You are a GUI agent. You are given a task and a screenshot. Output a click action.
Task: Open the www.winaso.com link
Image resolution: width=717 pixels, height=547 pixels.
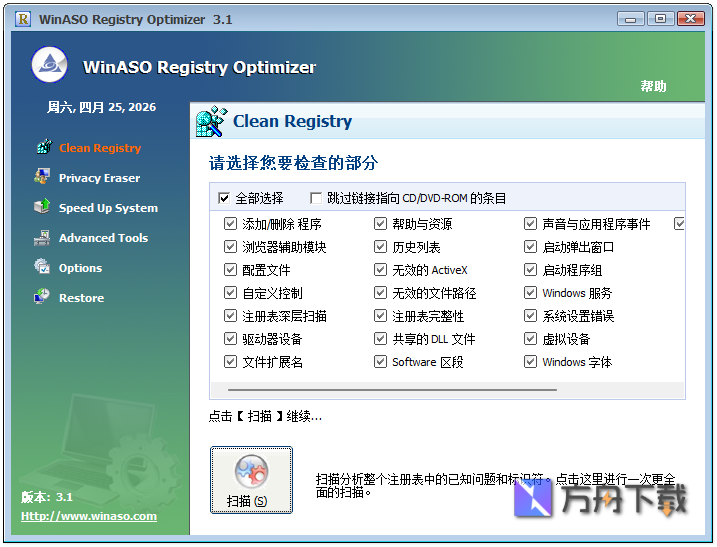coord(89,516)
